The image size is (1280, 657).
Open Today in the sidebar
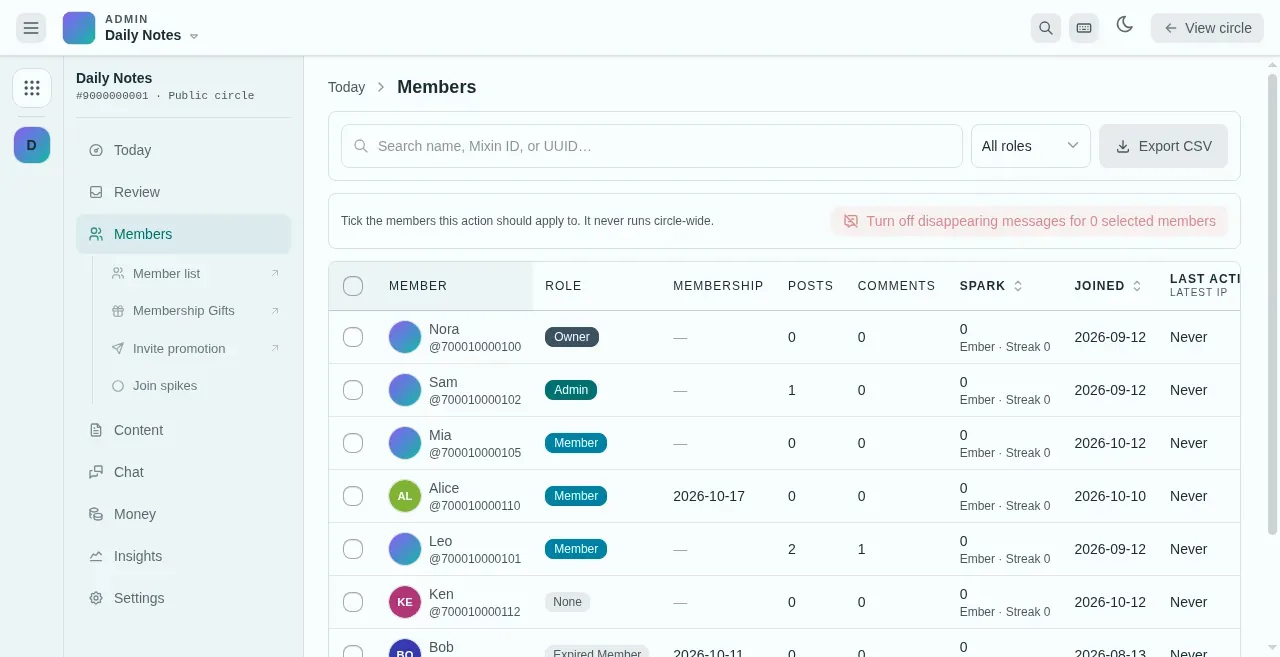(x=184, y=150)
